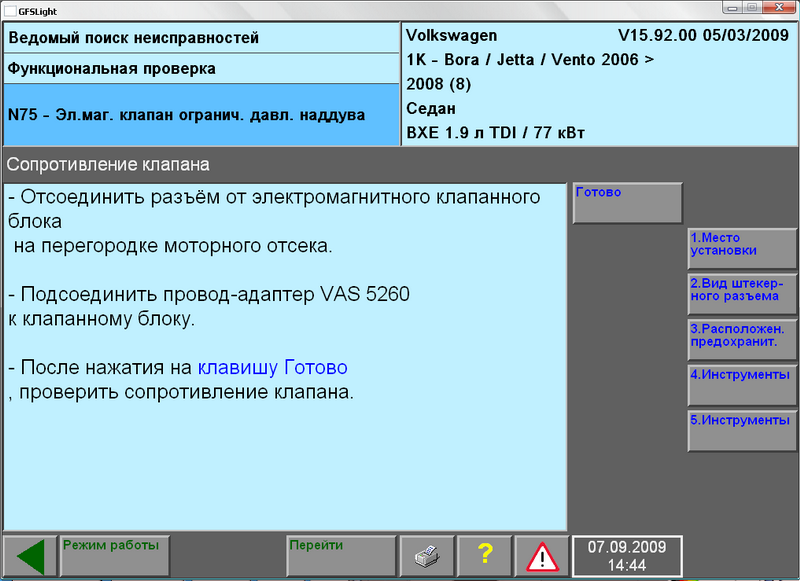The image size is (800, 581).
Task: Click the printer icon button
Action: 427,556
